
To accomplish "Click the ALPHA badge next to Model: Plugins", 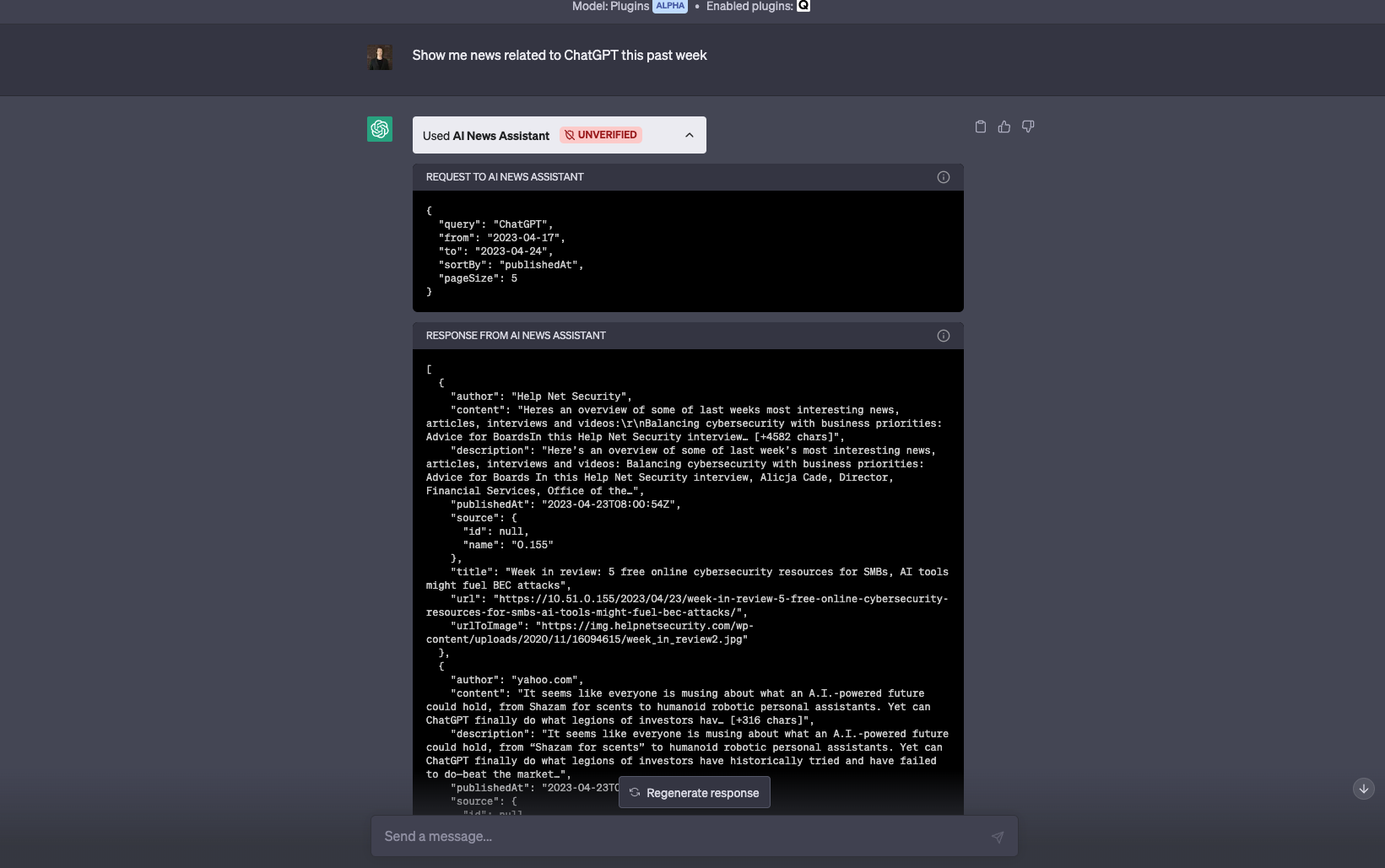I will [670, 6].
